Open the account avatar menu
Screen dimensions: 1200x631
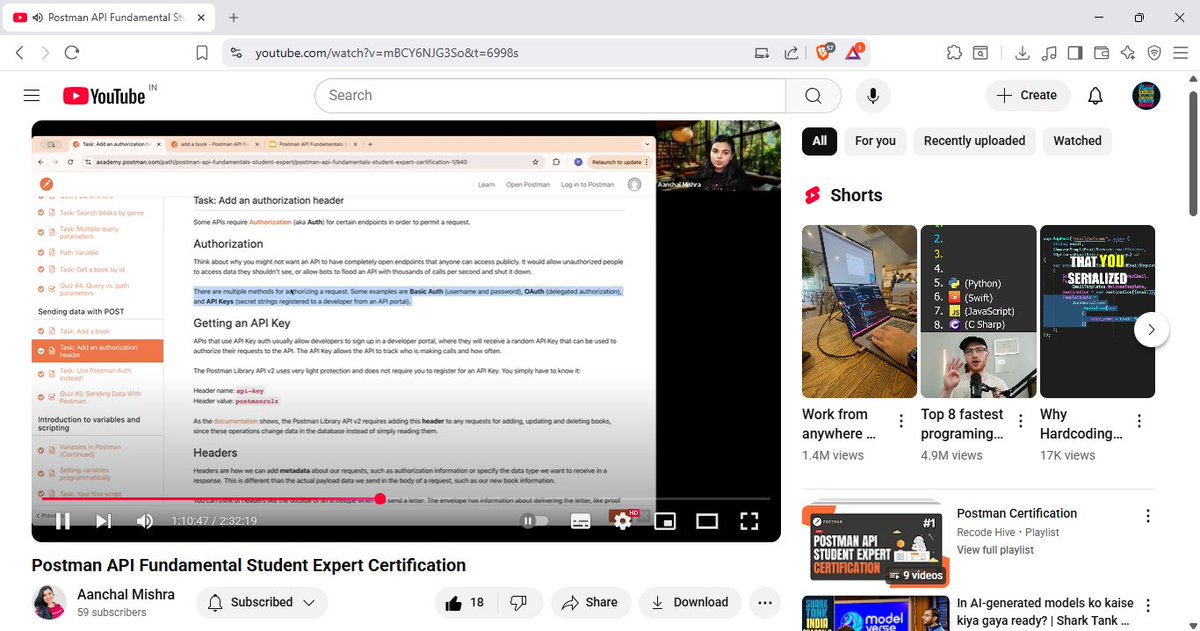(x=1146, y=95)
